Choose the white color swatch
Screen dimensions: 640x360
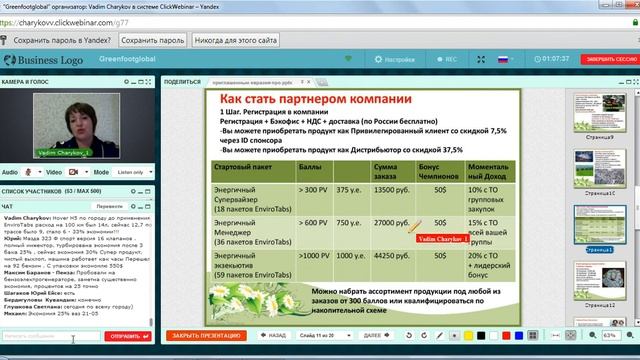(494, 336)
